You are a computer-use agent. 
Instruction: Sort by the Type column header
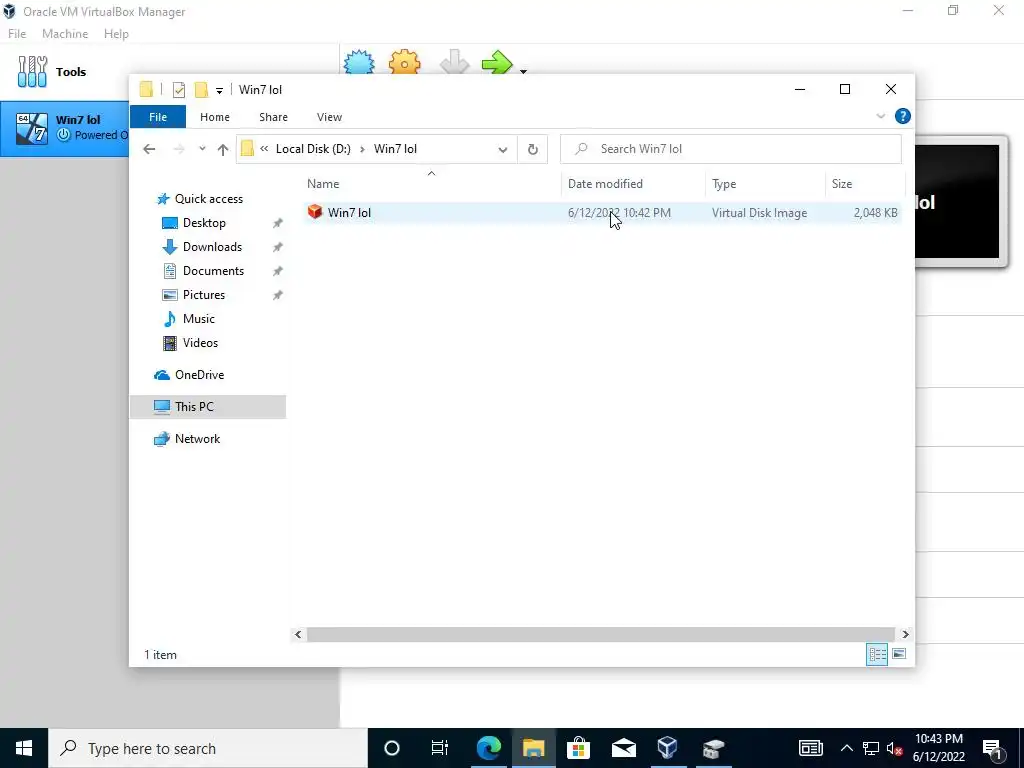[x=765, y=184]
